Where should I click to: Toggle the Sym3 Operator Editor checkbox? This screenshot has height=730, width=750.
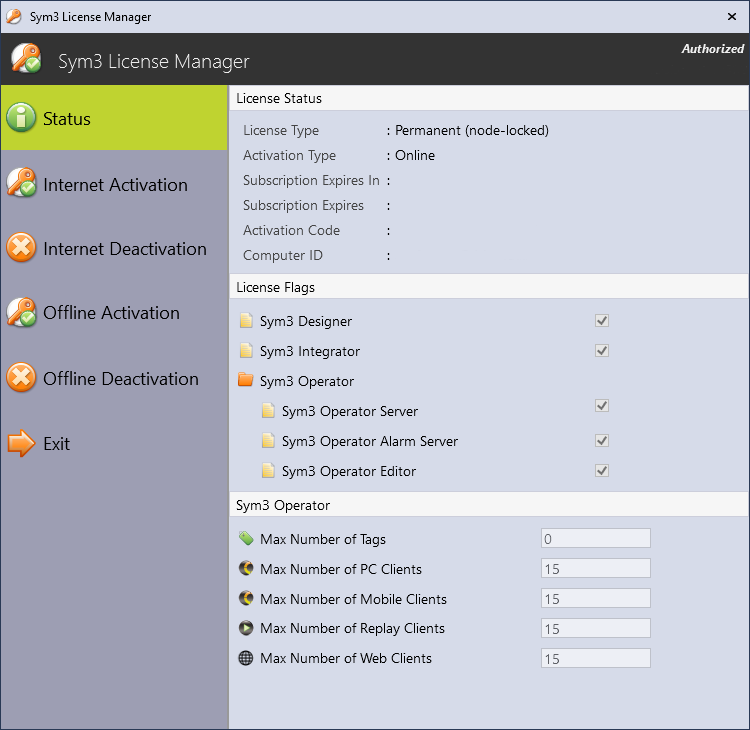[x=602, y=471]
